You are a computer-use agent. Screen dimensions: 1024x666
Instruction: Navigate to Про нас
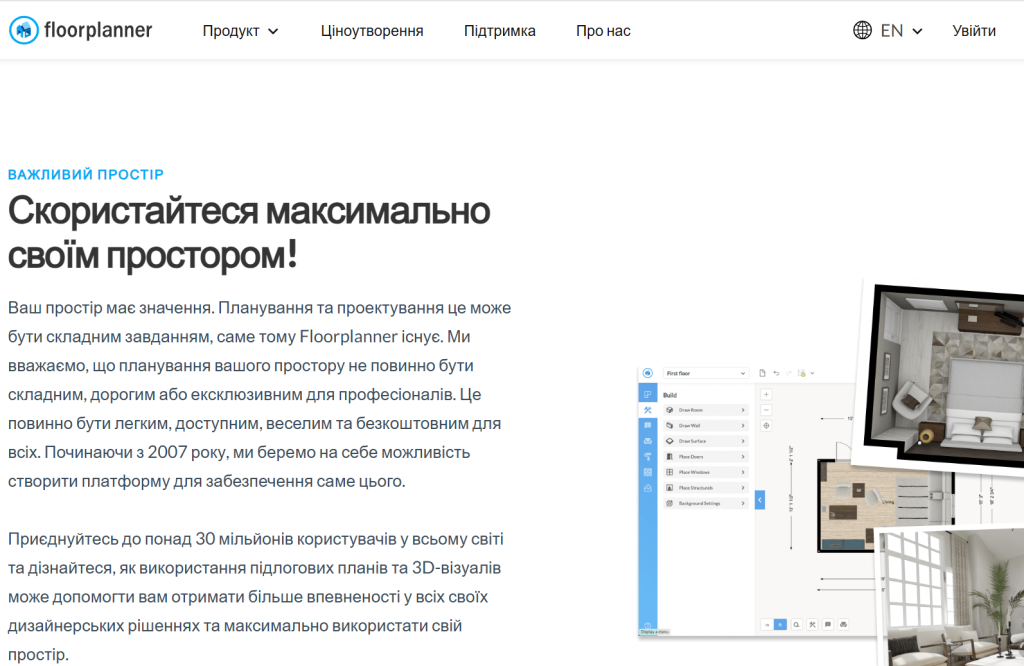point(603,31)
